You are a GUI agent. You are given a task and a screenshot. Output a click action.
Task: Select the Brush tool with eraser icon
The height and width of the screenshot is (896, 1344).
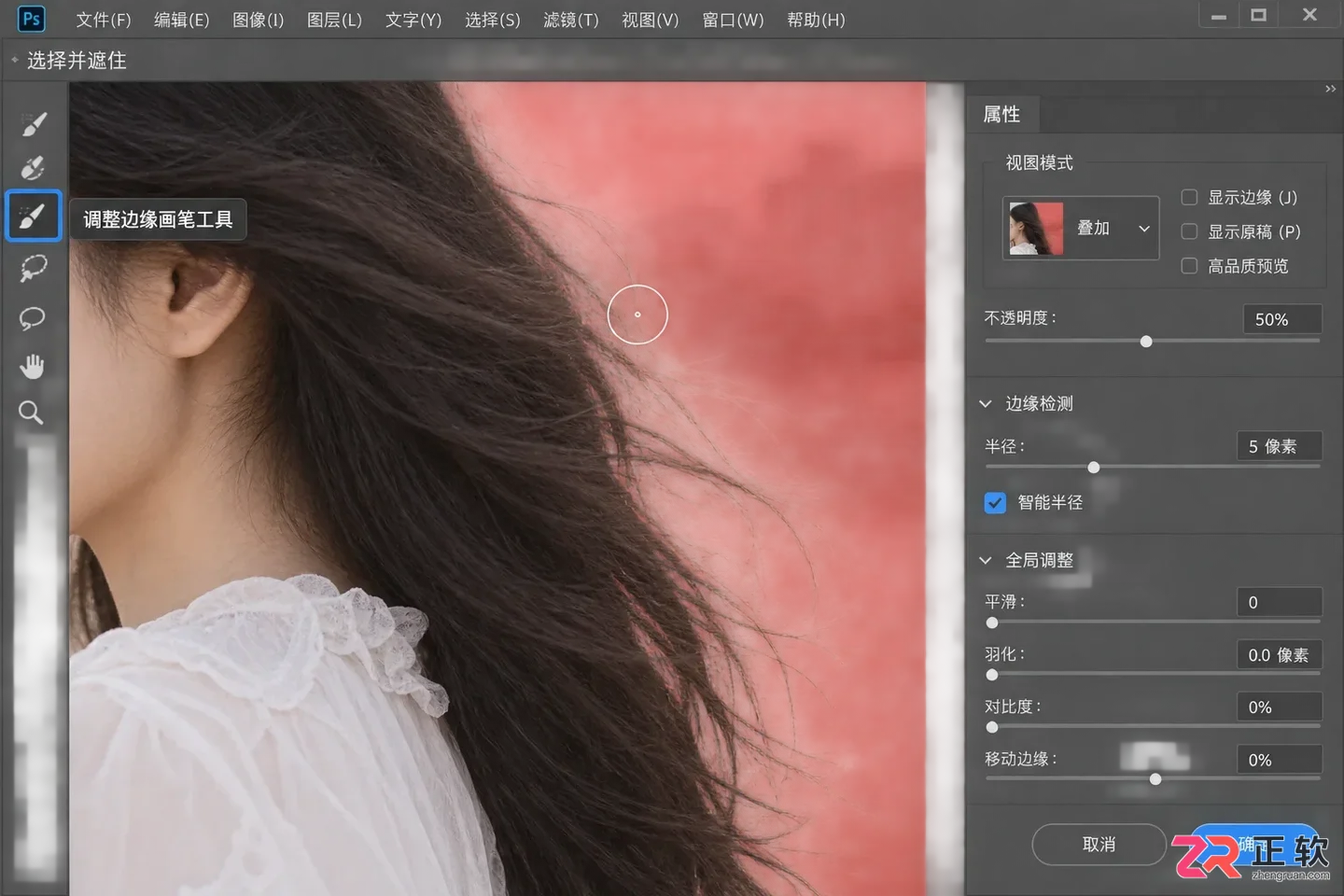click(33, 168)
